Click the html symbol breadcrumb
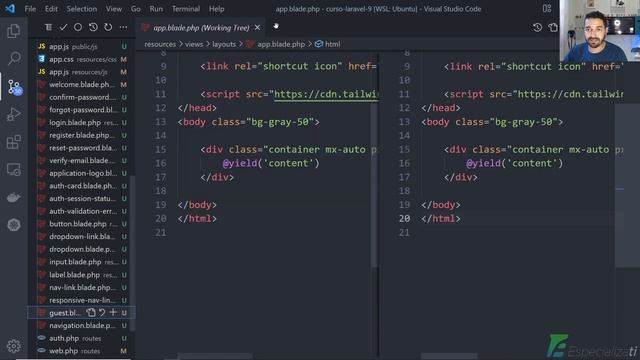The image size is (640, 360). pyautogui.click(x=332, y=44)
